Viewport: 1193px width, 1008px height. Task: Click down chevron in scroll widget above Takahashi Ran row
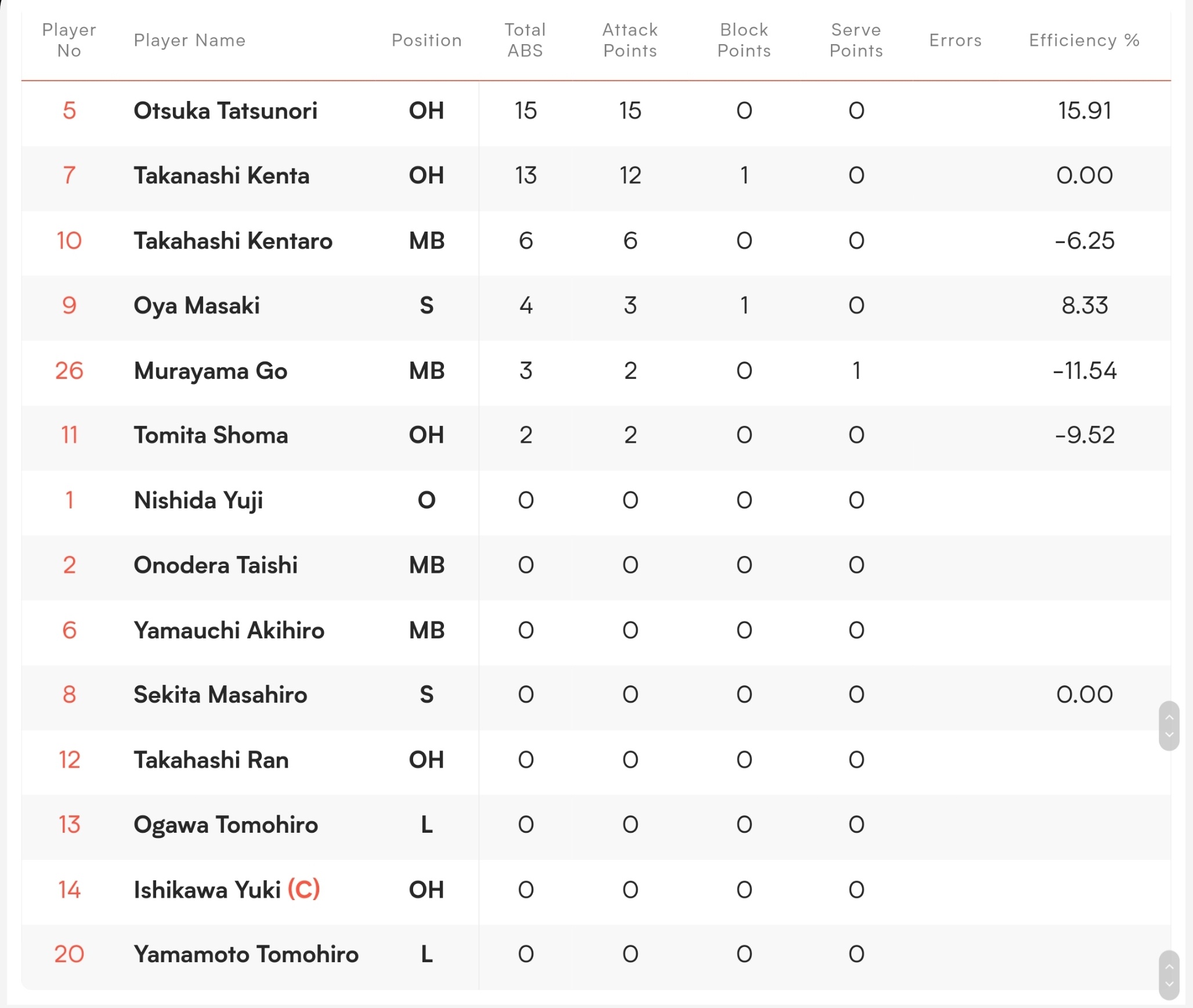1169,735
